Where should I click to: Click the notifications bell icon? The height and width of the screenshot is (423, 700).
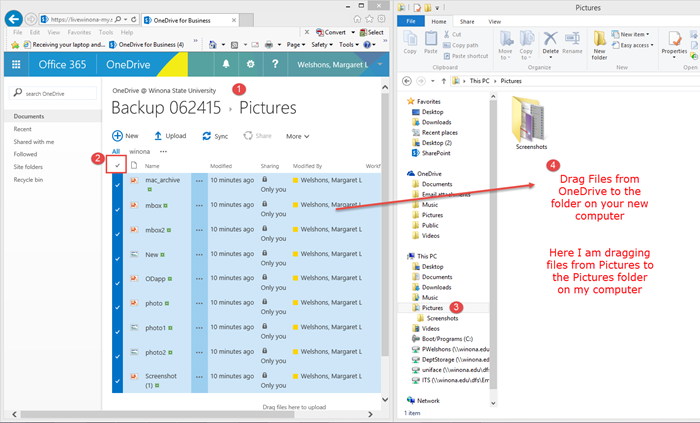click(226, 64)
